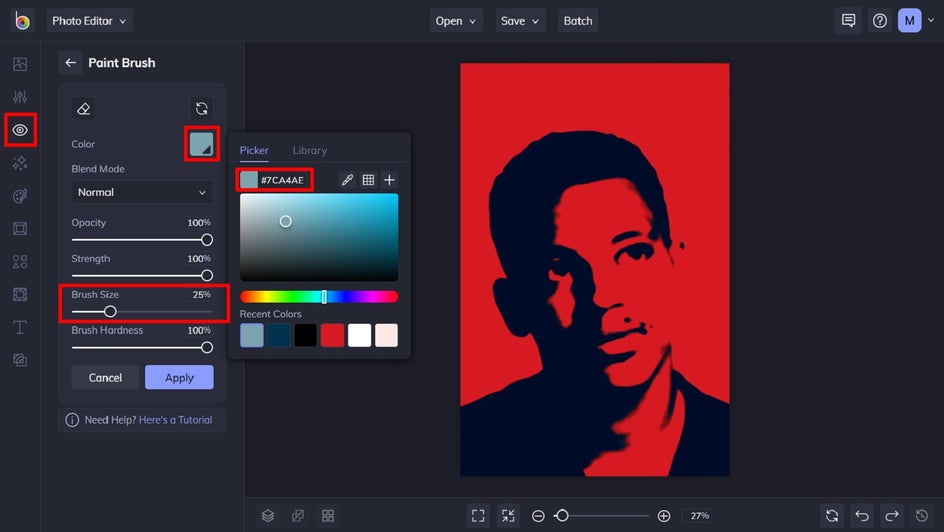Switch to the Library tab

(x=310, y=150)
